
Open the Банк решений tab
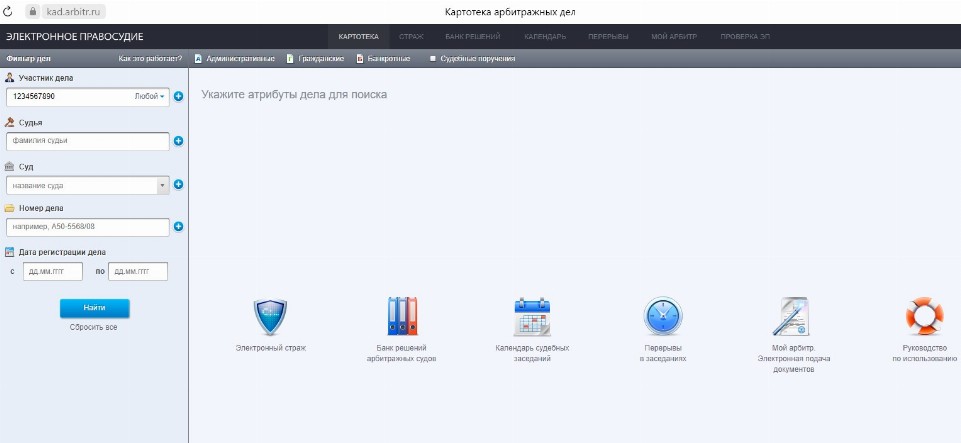(x=472, y=37)
